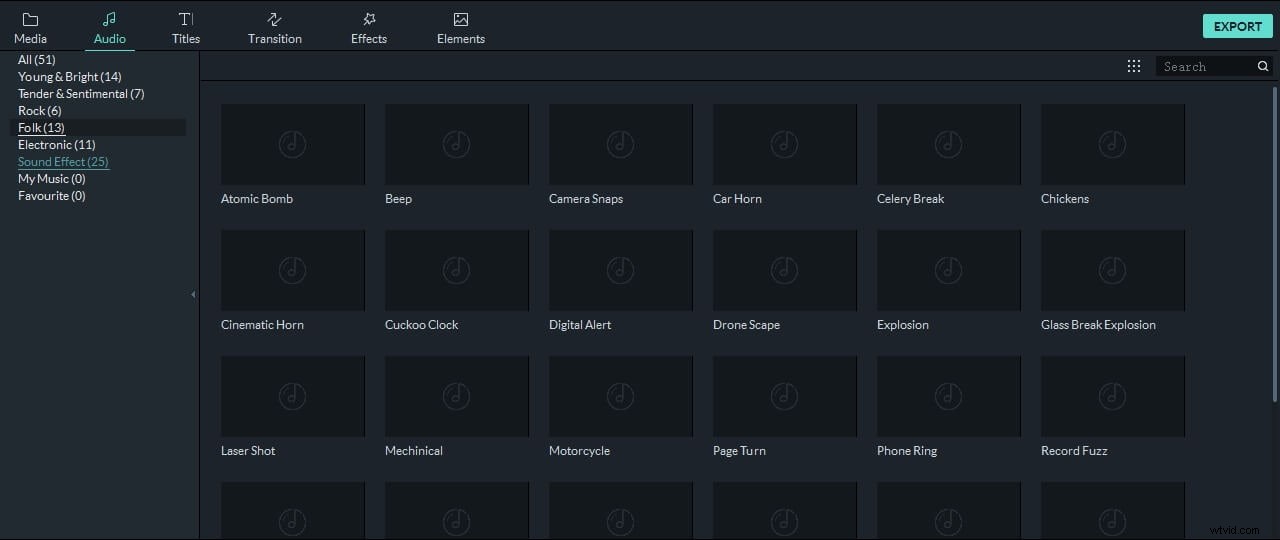1280x540 pixels.
Task: Select the Folk (13) category
Action: [98, 128]
